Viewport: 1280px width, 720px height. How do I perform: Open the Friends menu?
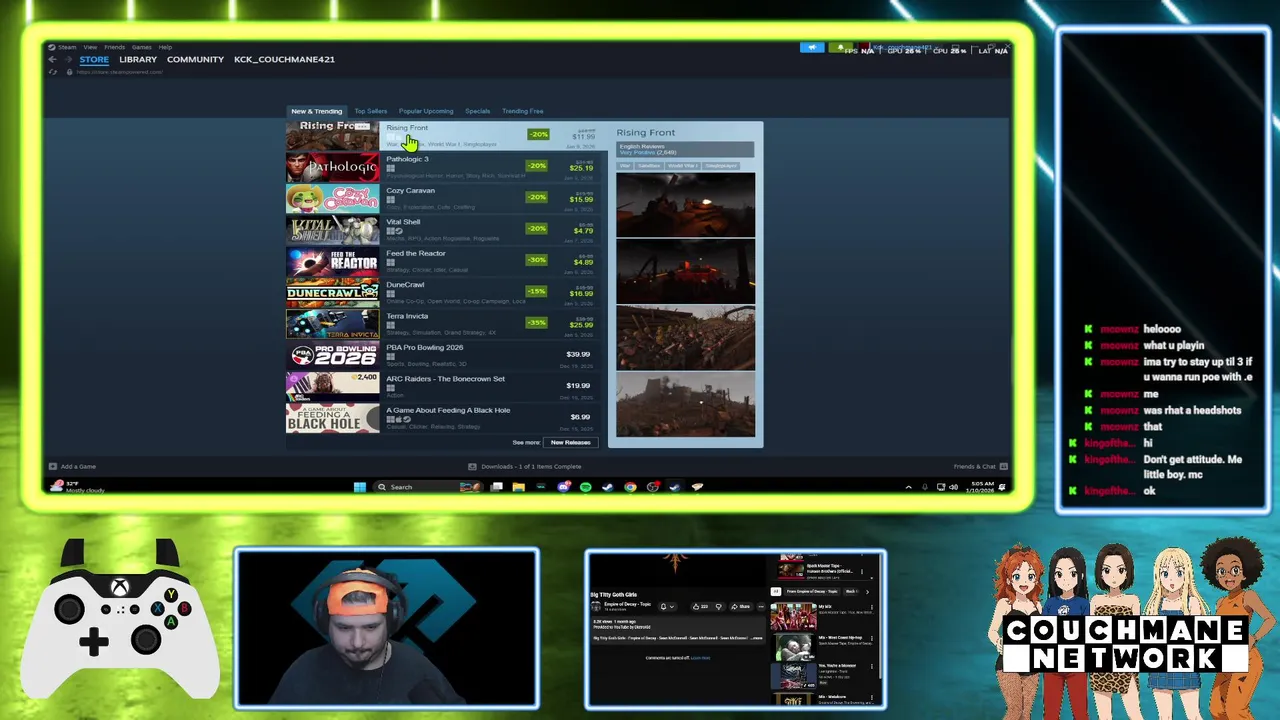[115, 47]
